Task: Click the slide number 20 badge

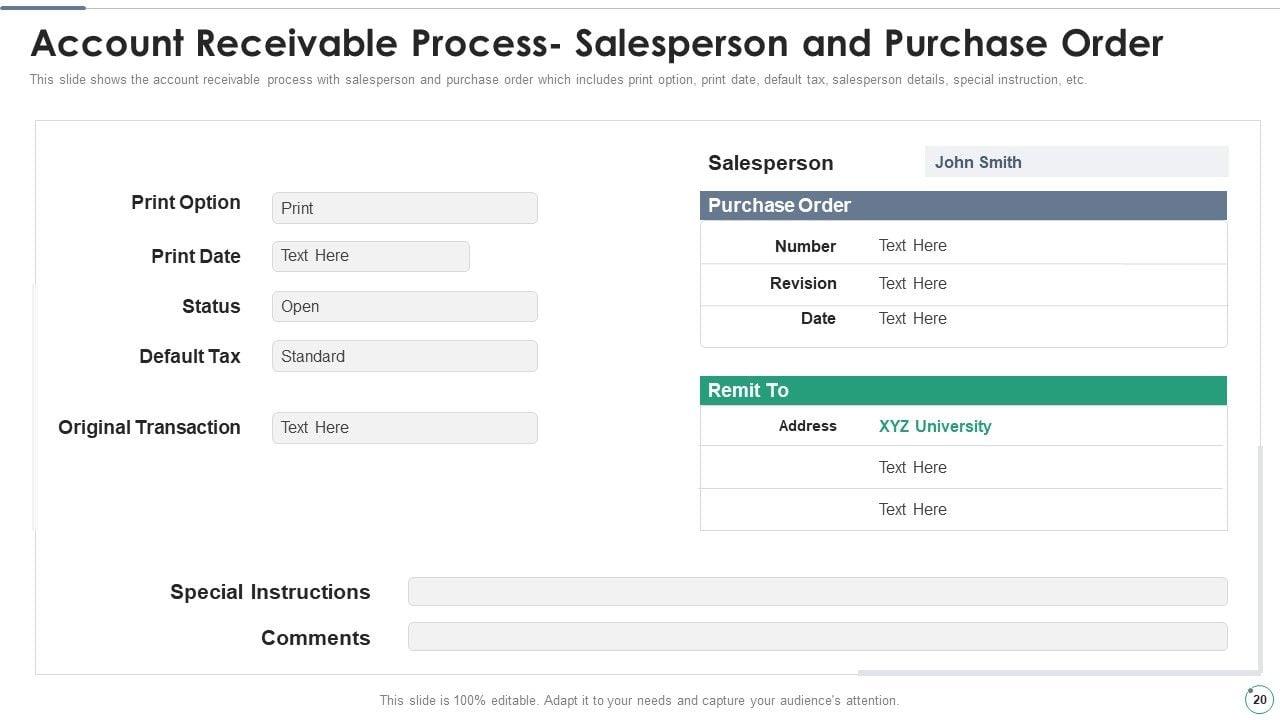Action: pyautogui.click(x=1259, y=699)
